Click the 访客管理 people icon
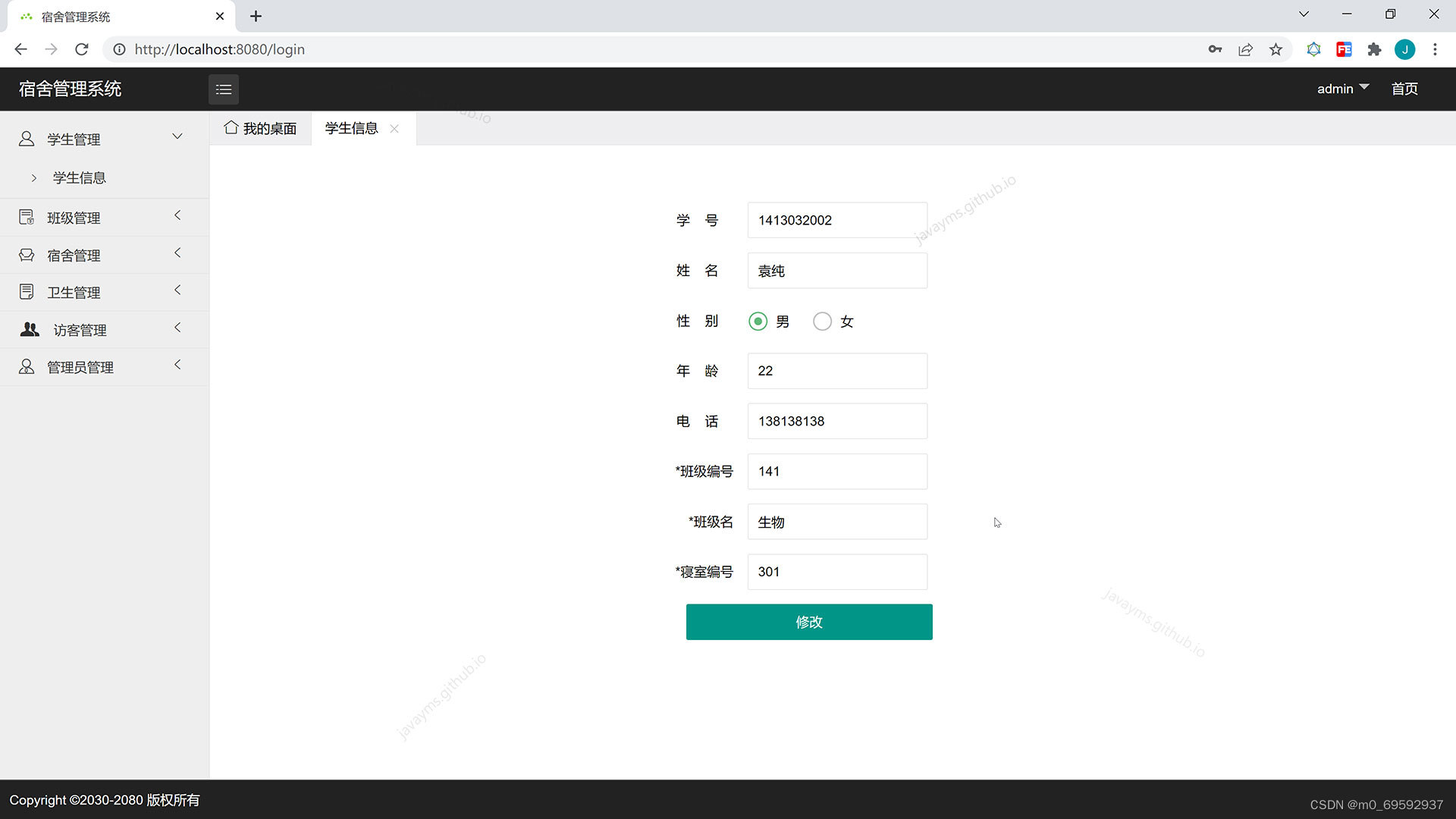1456x819 pixels. pos(29,329)
